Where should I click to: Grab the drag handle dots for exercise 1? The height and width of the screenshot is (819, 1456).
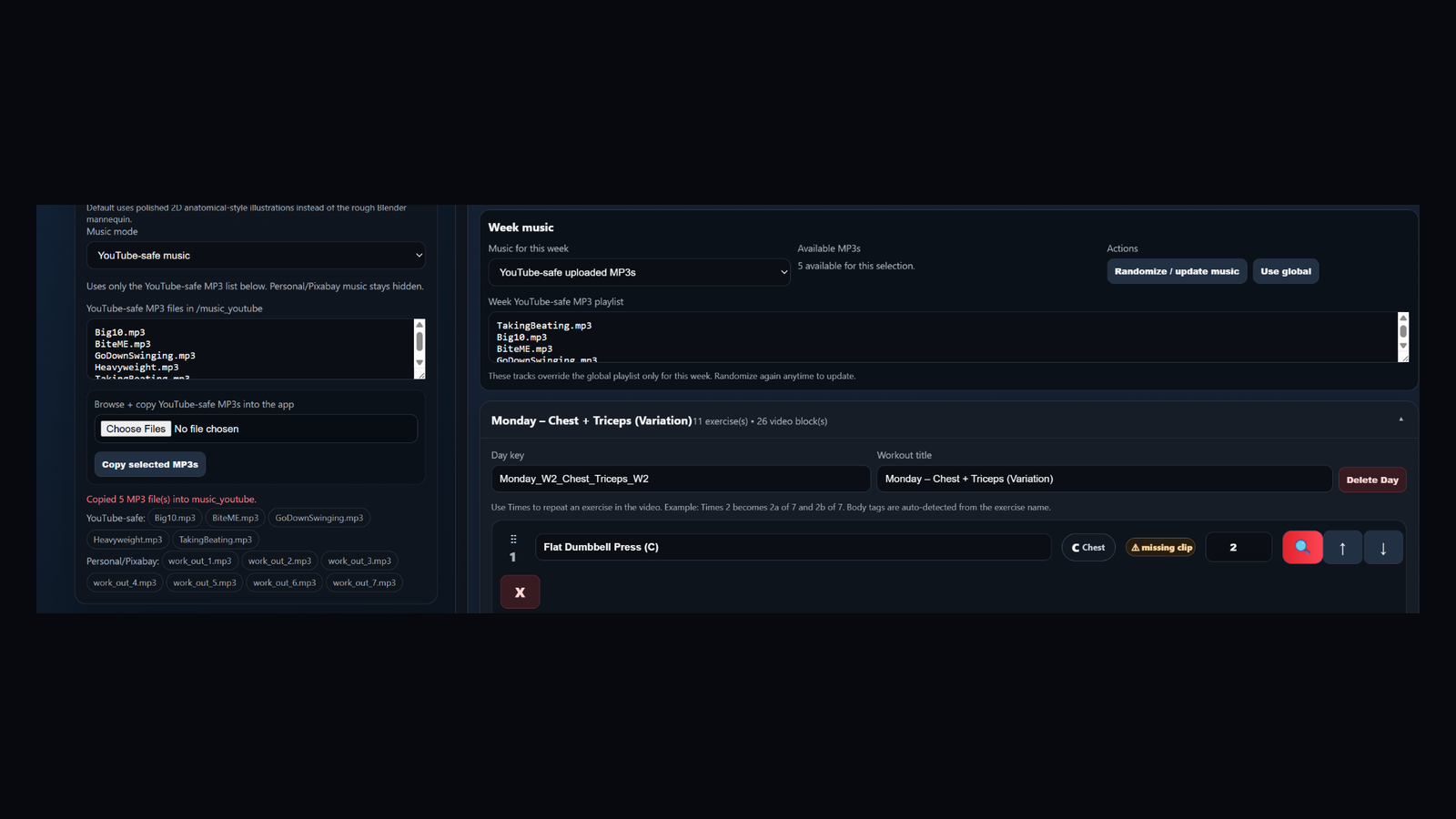coord(513,540)
